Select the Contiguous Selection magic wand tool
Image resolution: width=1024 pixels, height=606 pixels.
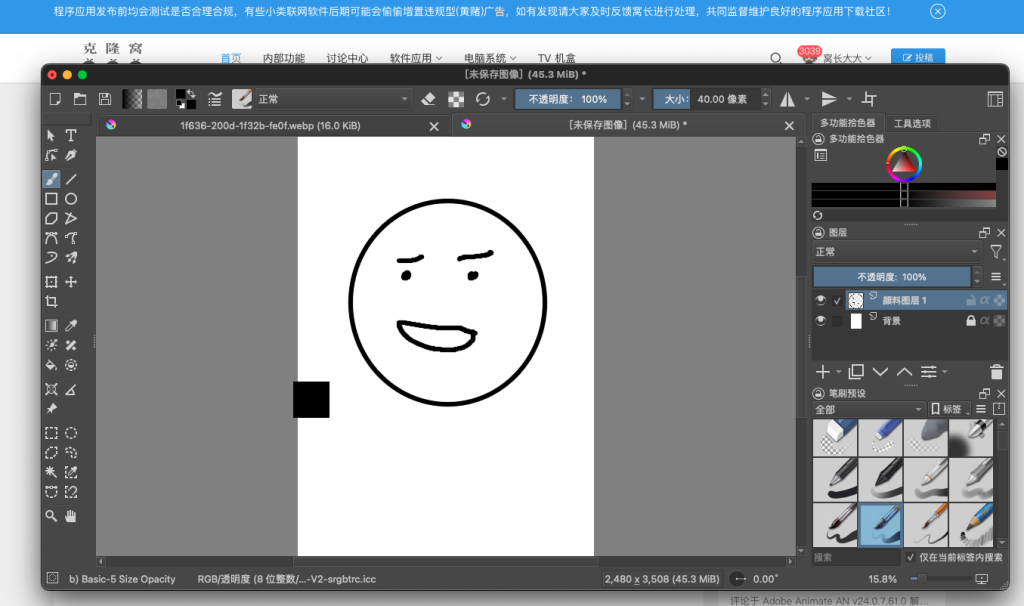tap(52, 472)
